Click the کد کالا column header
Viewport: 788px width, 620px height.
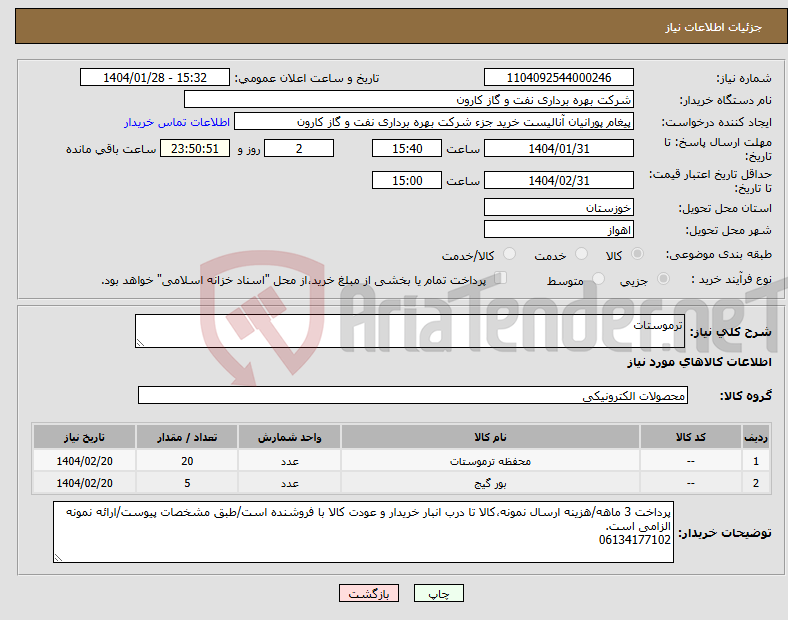[x=691, y=437]
